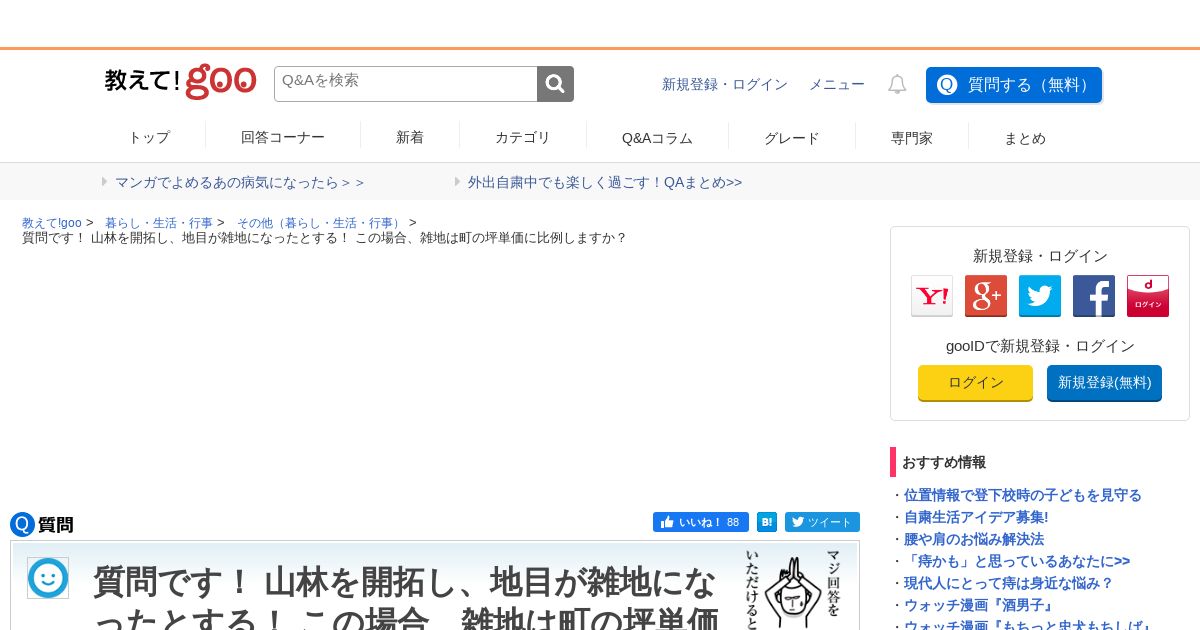1200x630 pixels.
Task: Open the notification bell
Action: 897,85
